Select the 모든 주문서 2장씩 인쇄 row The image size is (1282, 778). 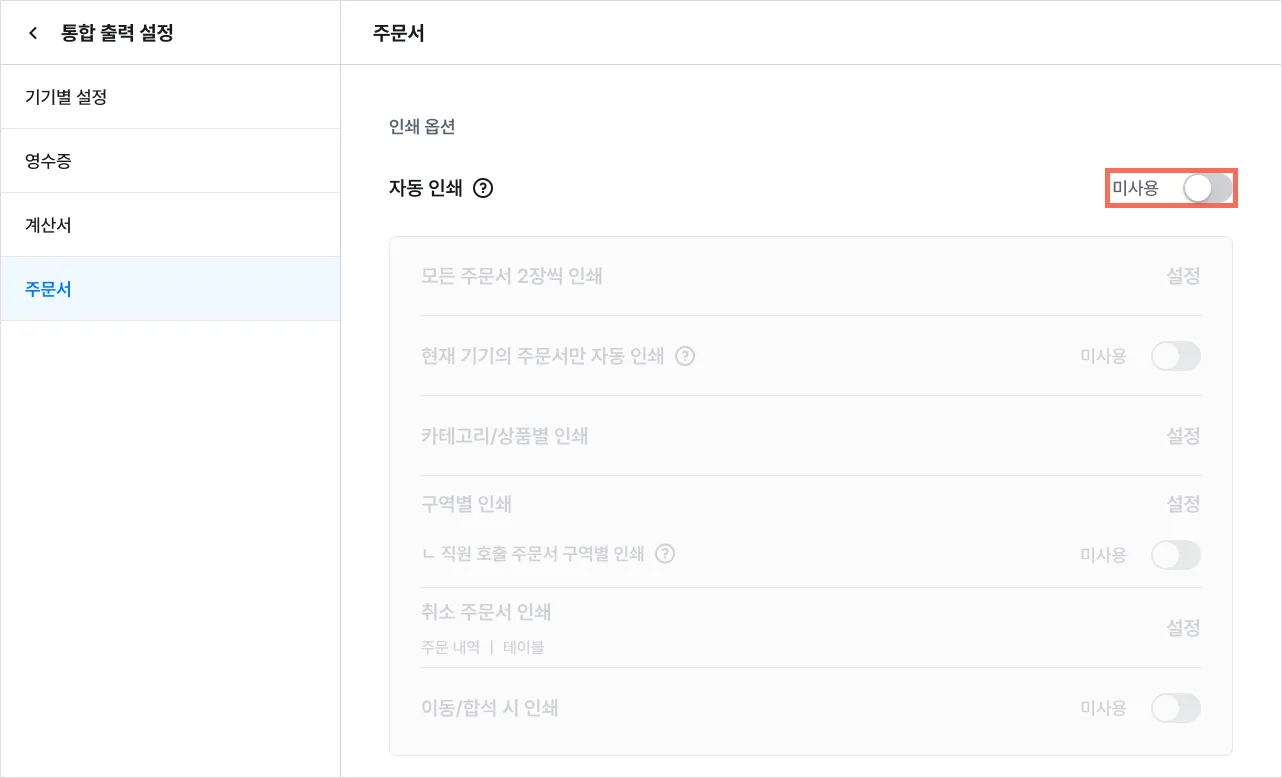click(x=811, y=276)
